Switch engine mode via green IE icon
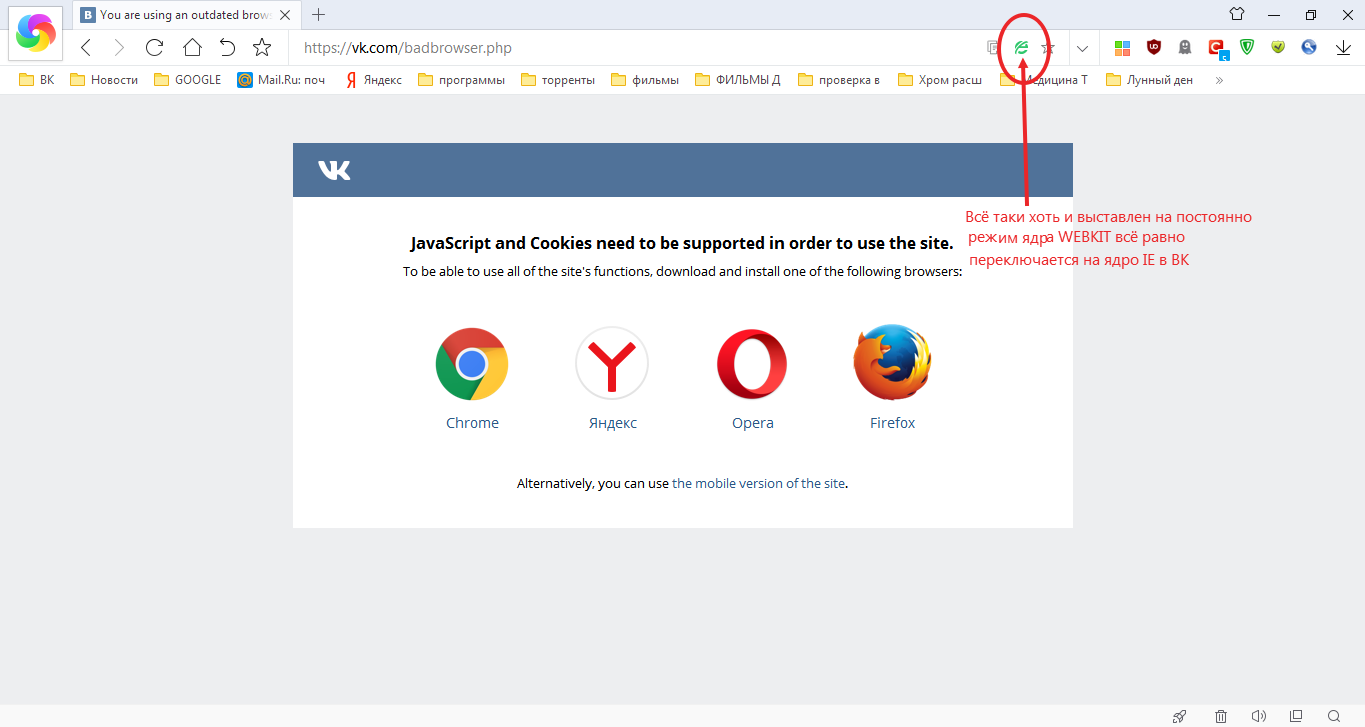The width and height of the screenshot is (1365, 727). (1021, 47)
